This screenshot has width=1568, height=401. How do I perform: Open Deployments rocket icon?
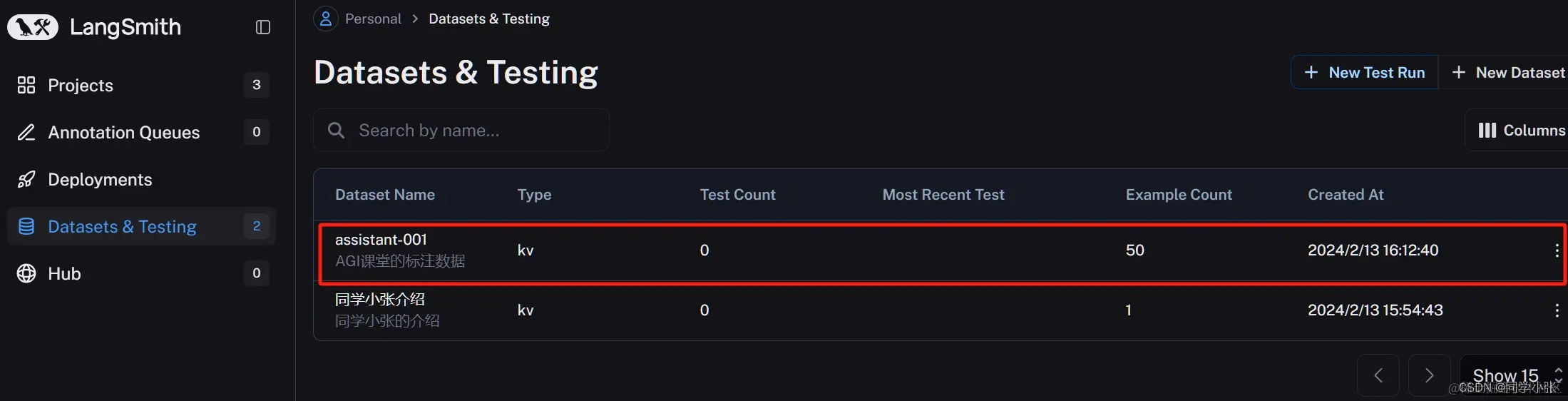26,179
